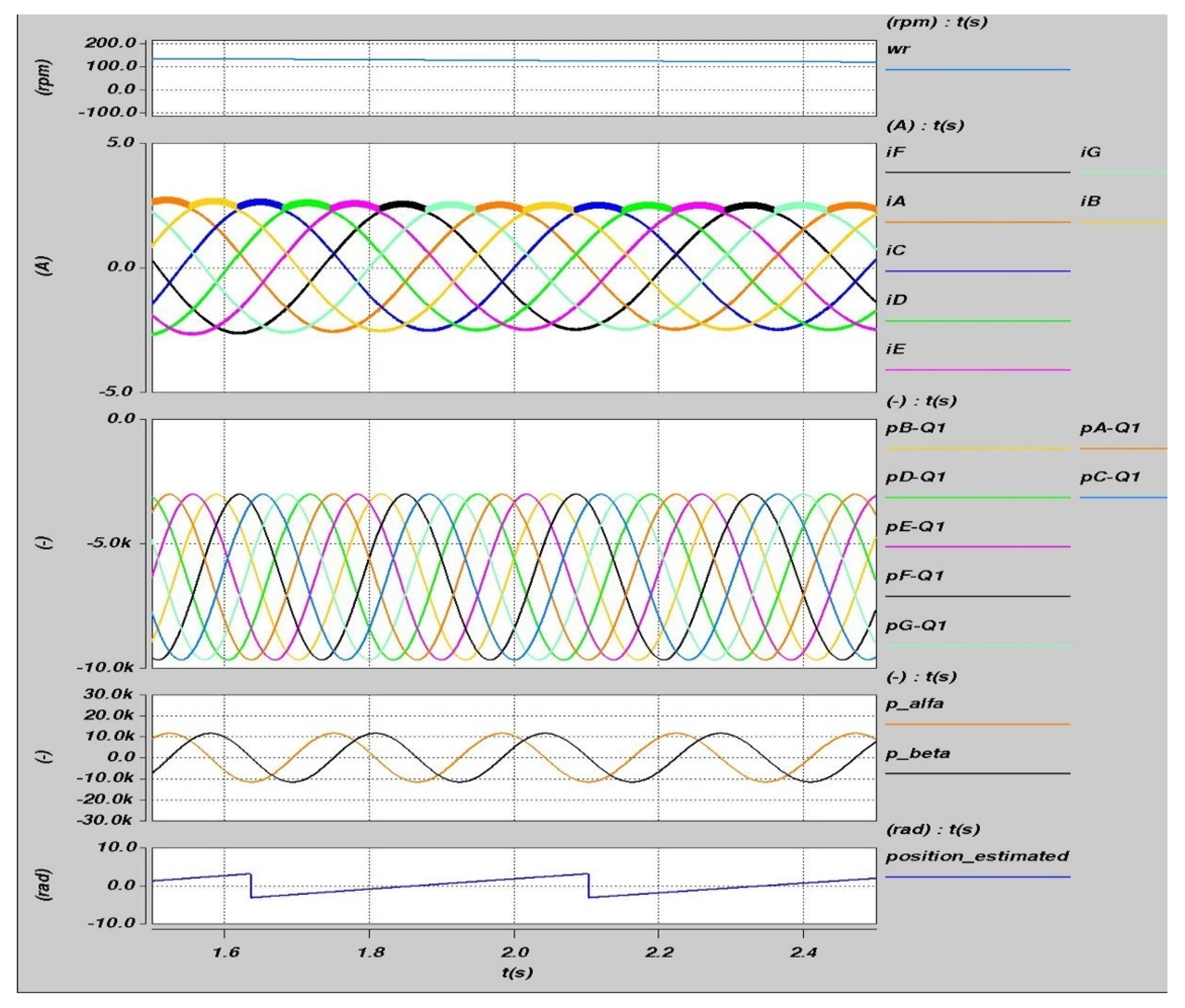
Task: Click the iC blue legend line
Action: 977,271
